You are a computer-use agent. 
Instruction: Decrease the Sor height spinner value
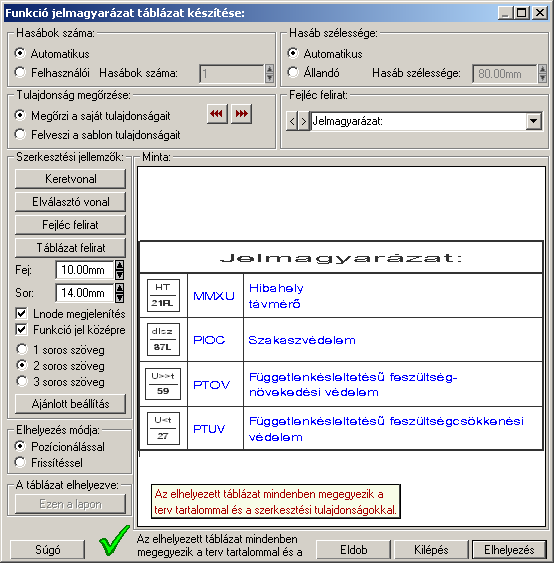click(x=120, y=298)
